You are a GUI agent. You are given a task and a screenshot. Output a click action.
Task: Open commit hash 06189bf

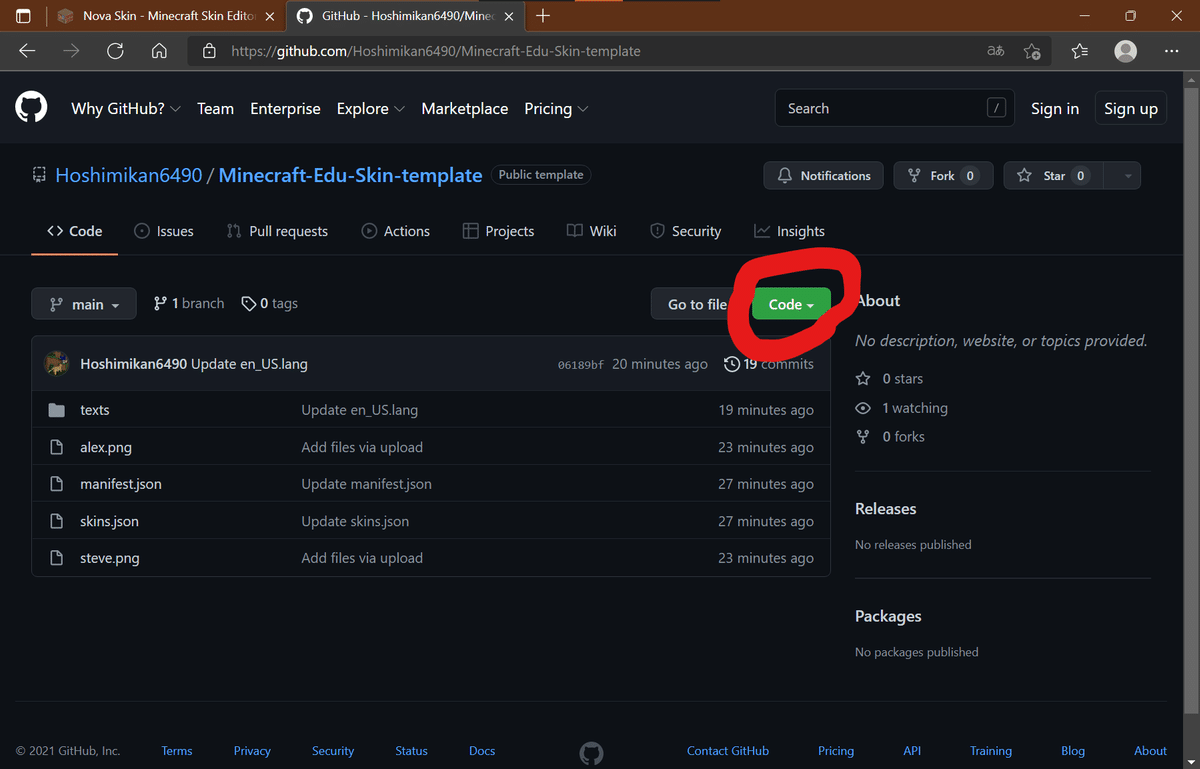[581, 365]
